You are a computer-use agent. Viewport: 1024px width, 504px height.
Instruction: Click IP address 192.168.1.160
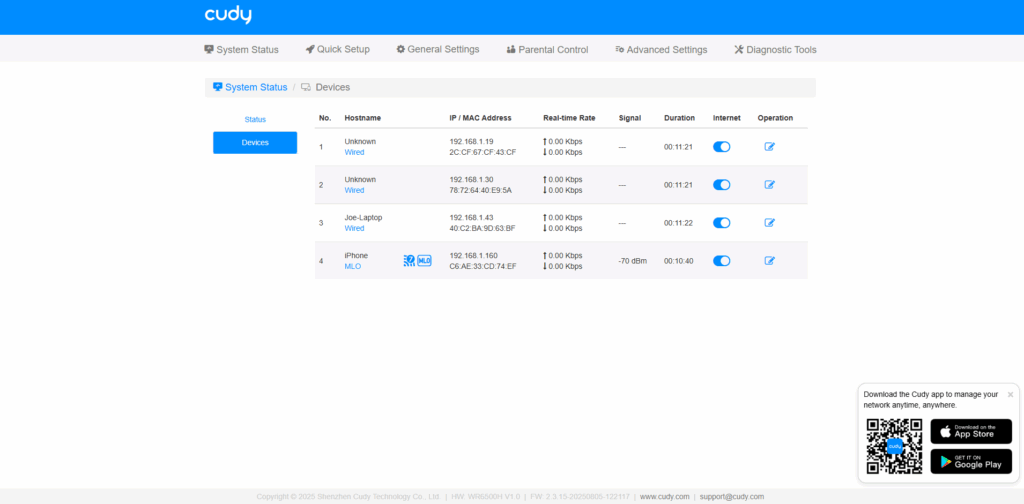473,255
